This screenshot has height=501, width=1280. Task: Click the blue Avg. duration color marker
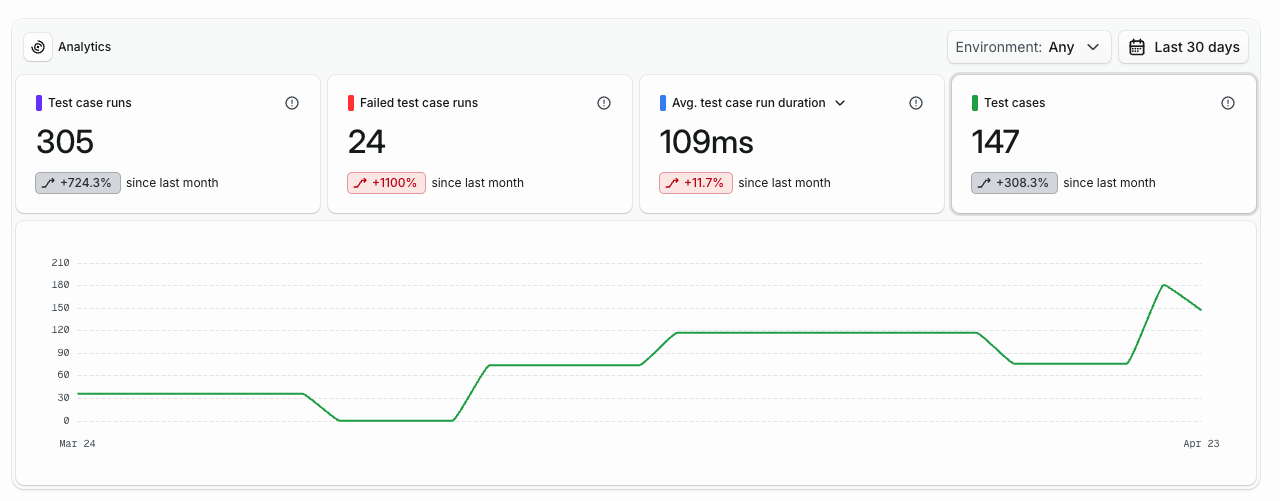663,103
